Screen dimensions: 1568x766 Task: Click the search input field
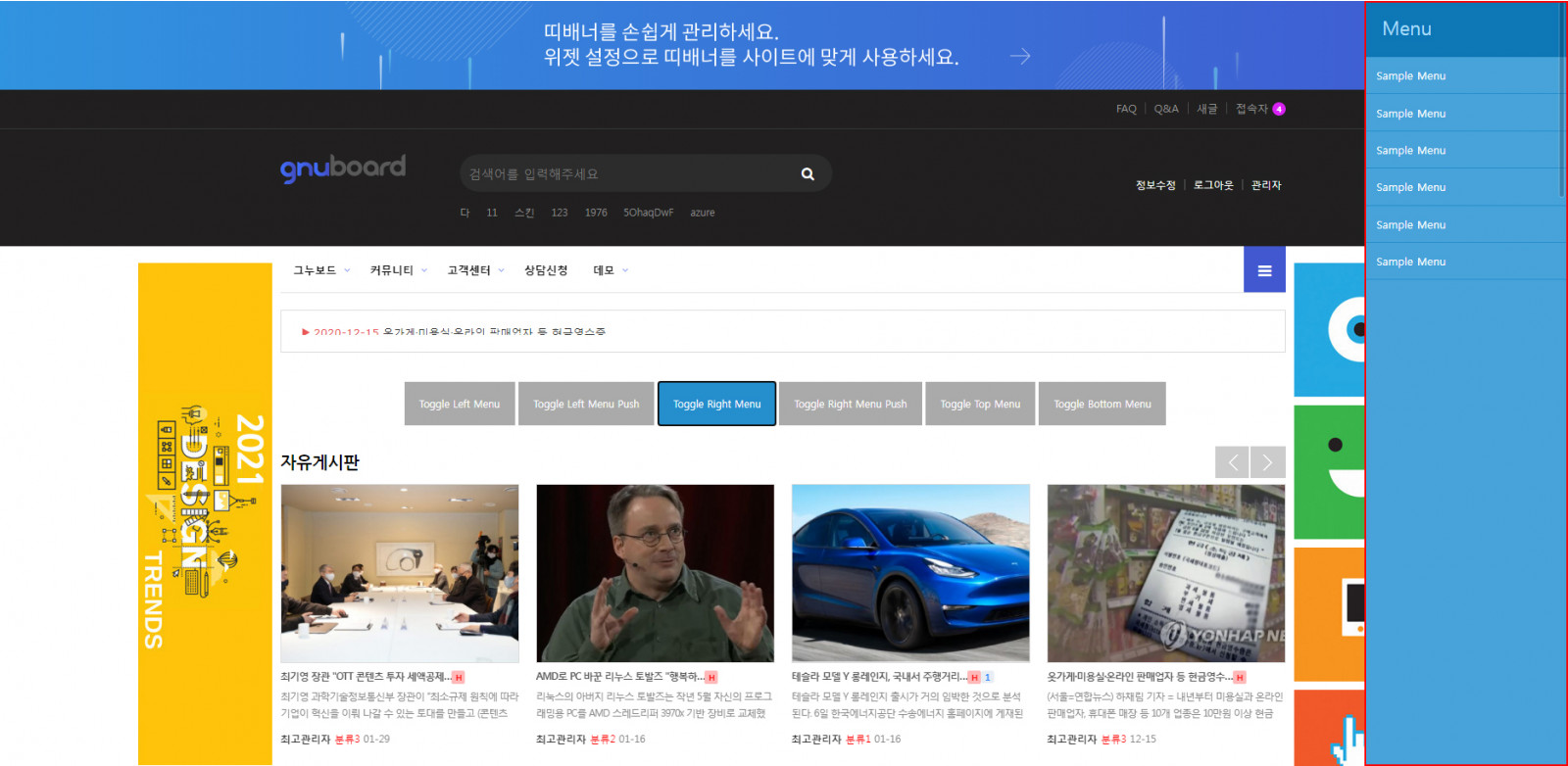(627, 174)
